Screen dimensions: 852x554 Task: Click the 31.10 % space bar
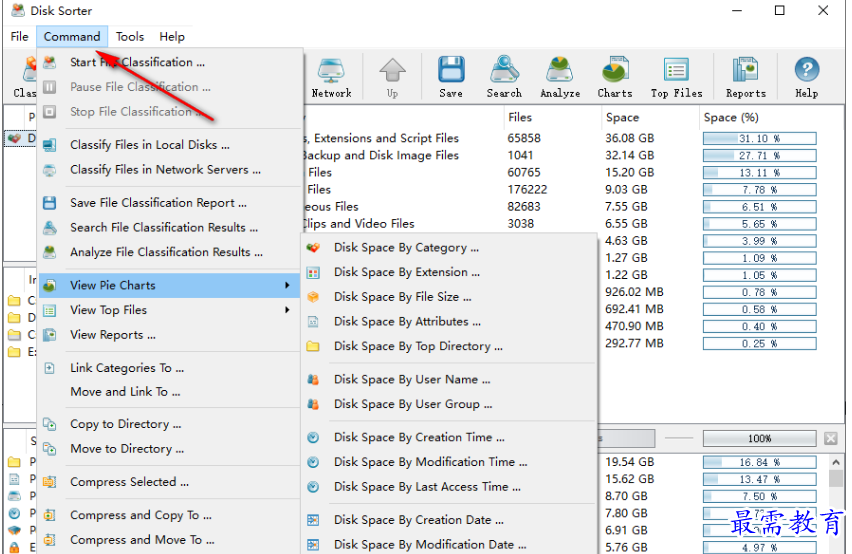click(760, 138)
